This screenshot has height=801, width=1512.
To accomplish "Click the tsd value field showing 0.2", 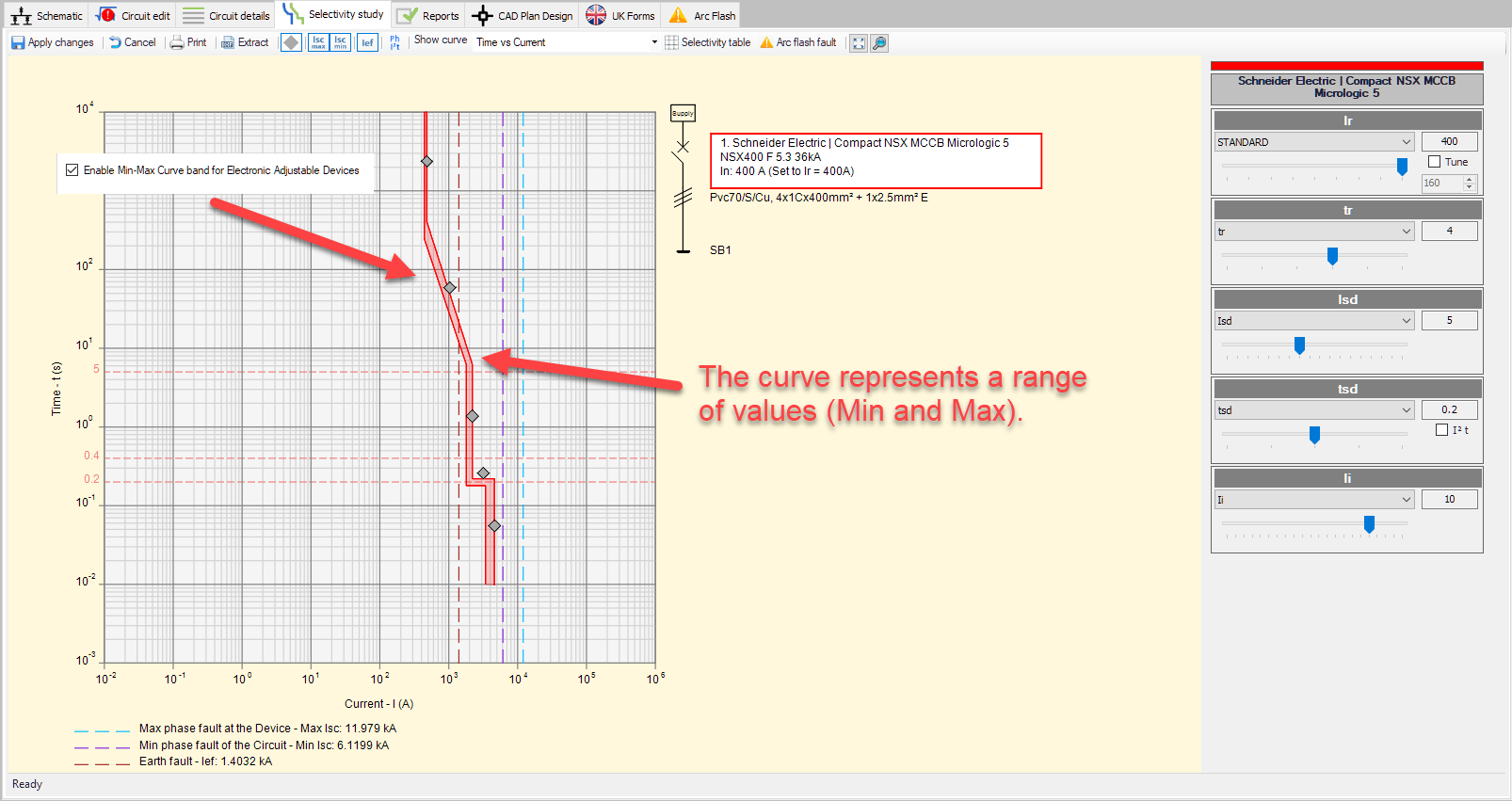I will tap(1449, 410).
